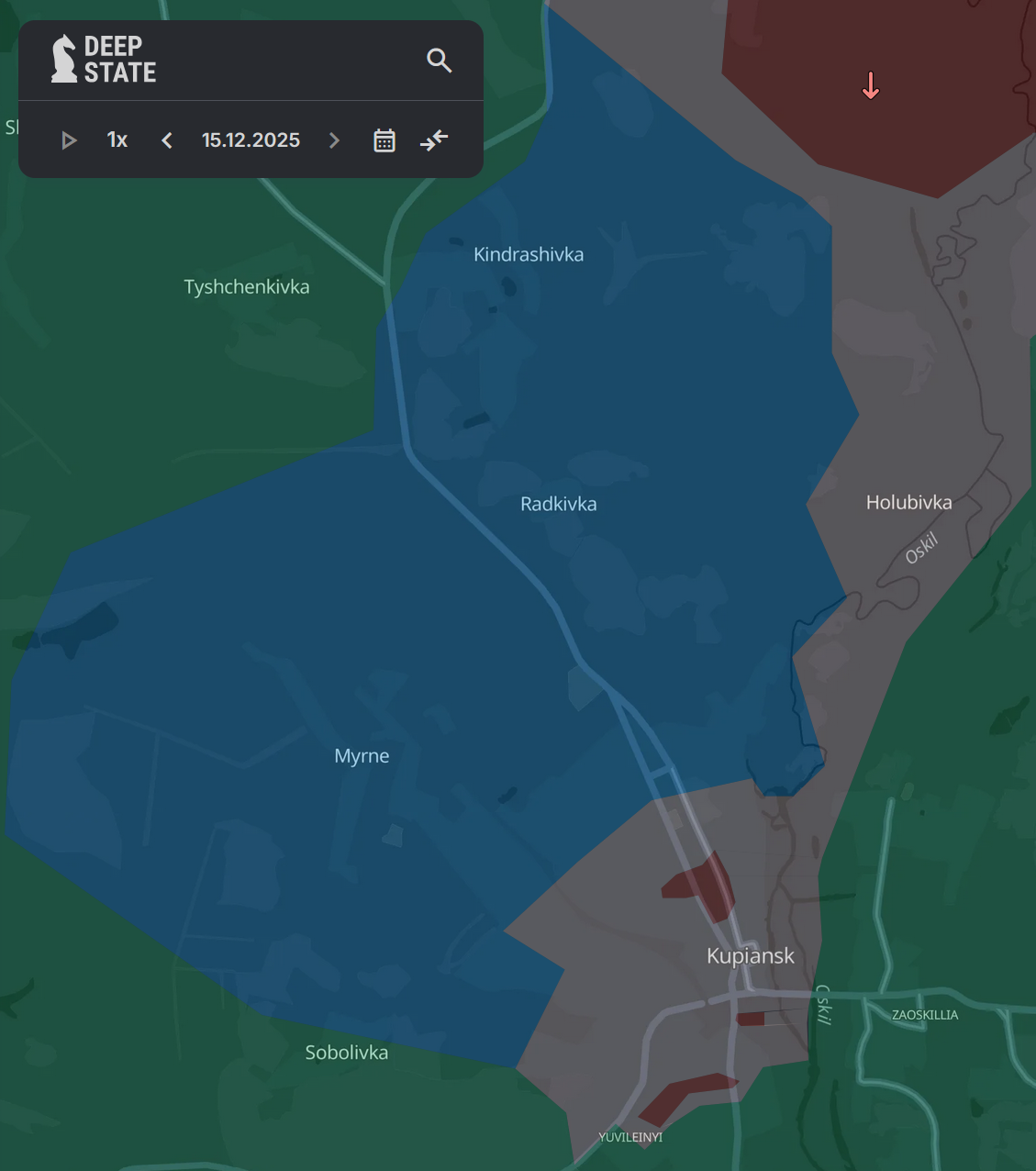Click the 15.12.2025 date field
Screen dimensions: 1036x1171
[251, 140]
